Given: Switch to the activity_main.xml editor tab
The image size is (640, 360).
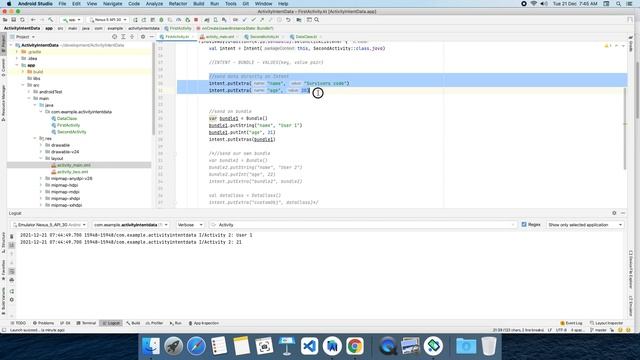Looking at the screenshot, I should 220,37.
